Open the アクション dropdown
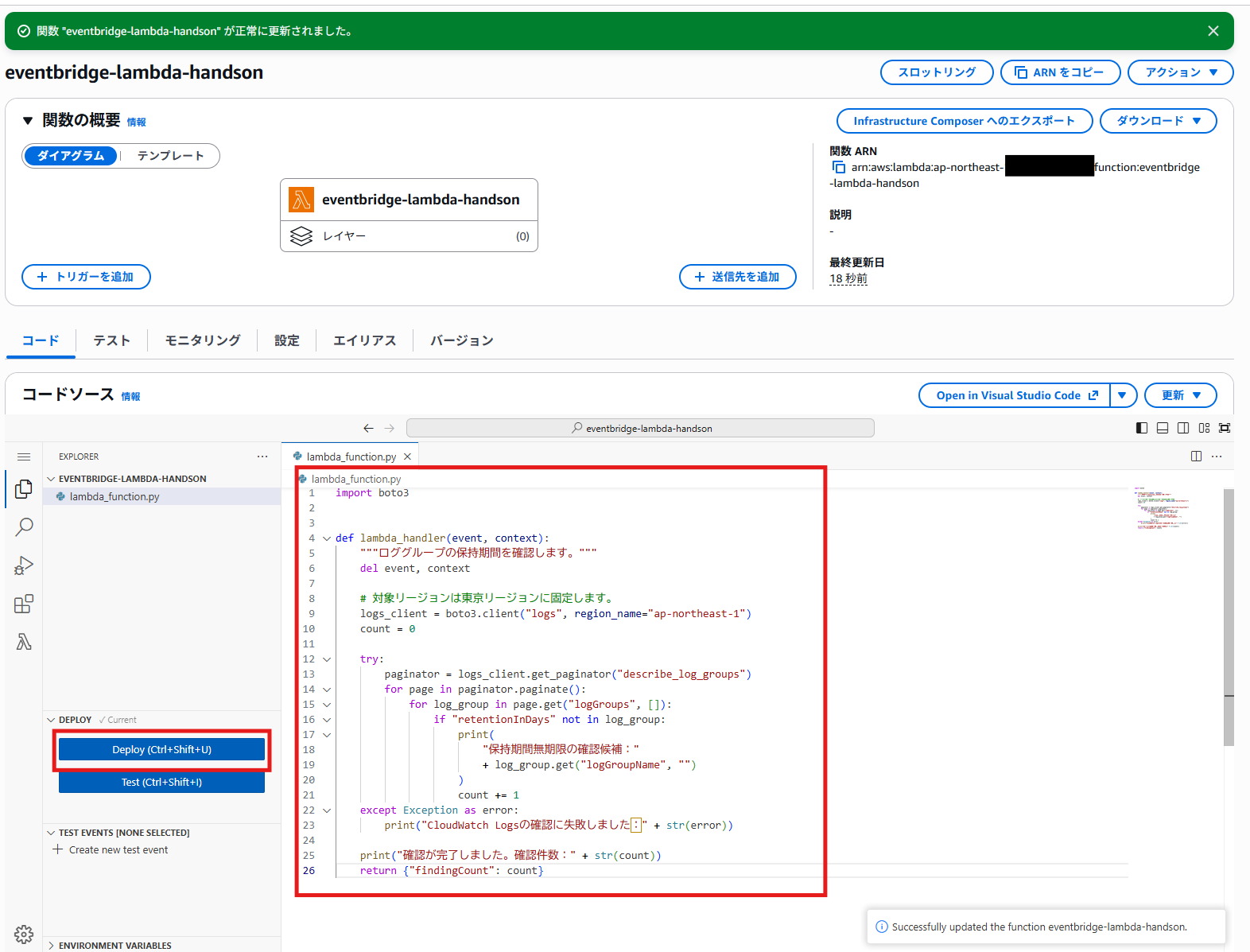This screenshot has height=952, width=1250. [1180, 72]
